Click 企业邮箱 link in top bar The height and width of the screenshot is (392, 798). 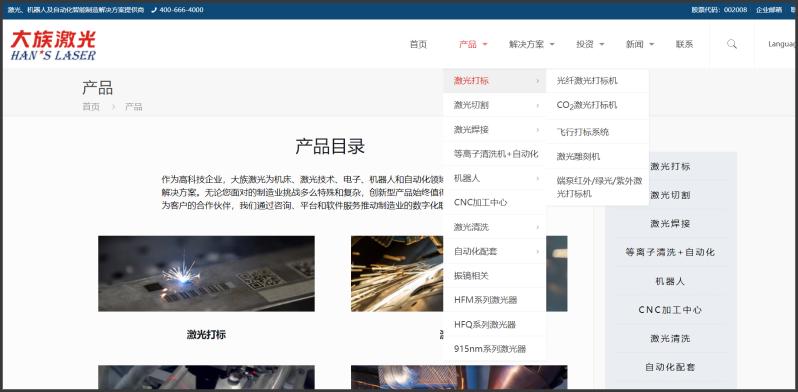pos(768,10)
